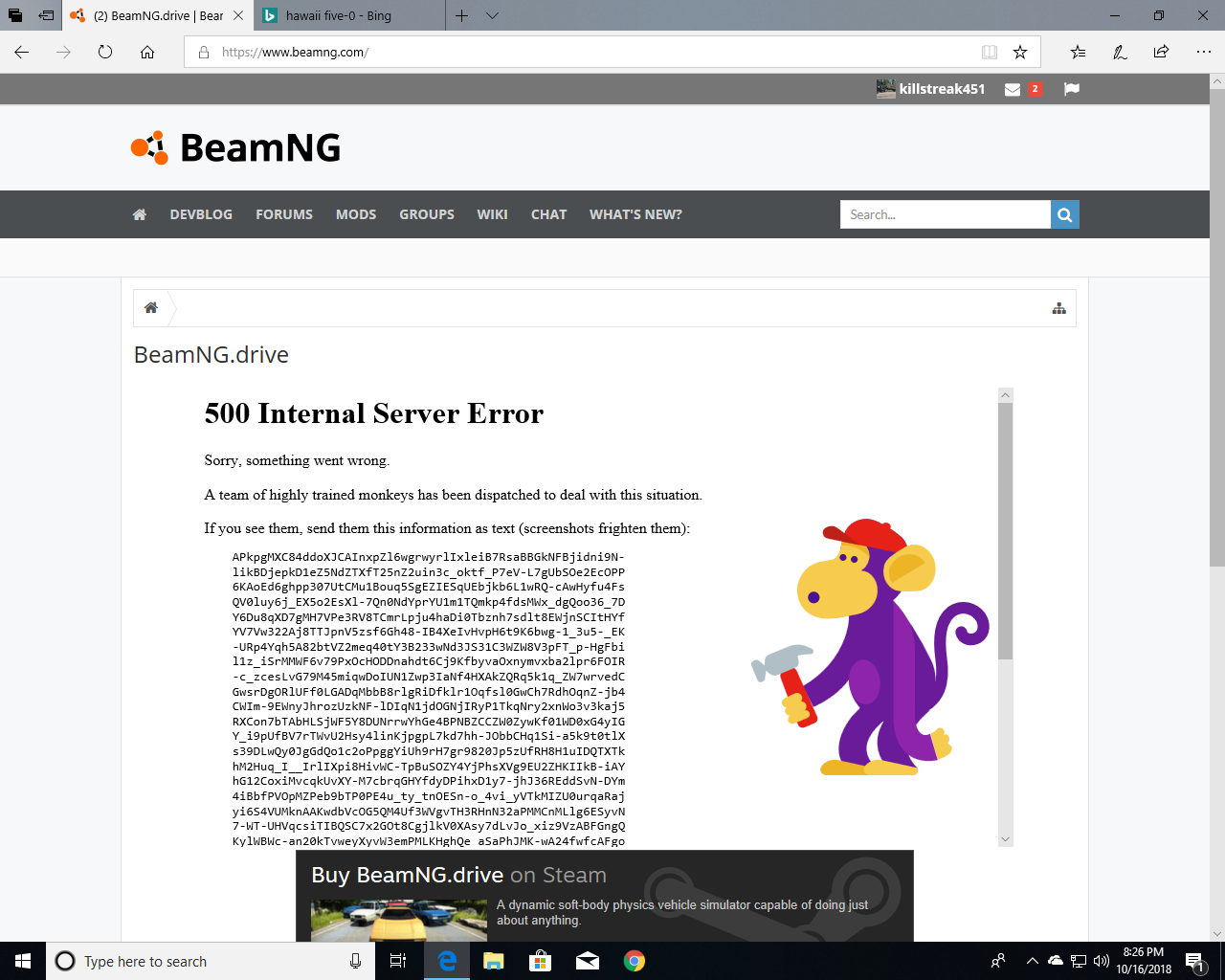Open the tab preview dropdown chevron
The height and width of the screenshot is (980, 1225).
(x=492, y=15)
